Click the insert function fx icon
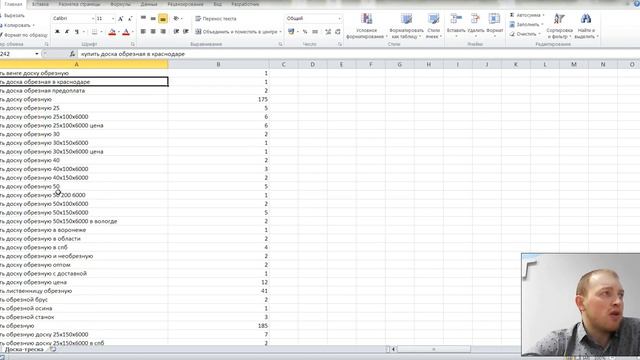Viewport: 640px width, 360px height. pyautogui.click(x=72, y=54)
